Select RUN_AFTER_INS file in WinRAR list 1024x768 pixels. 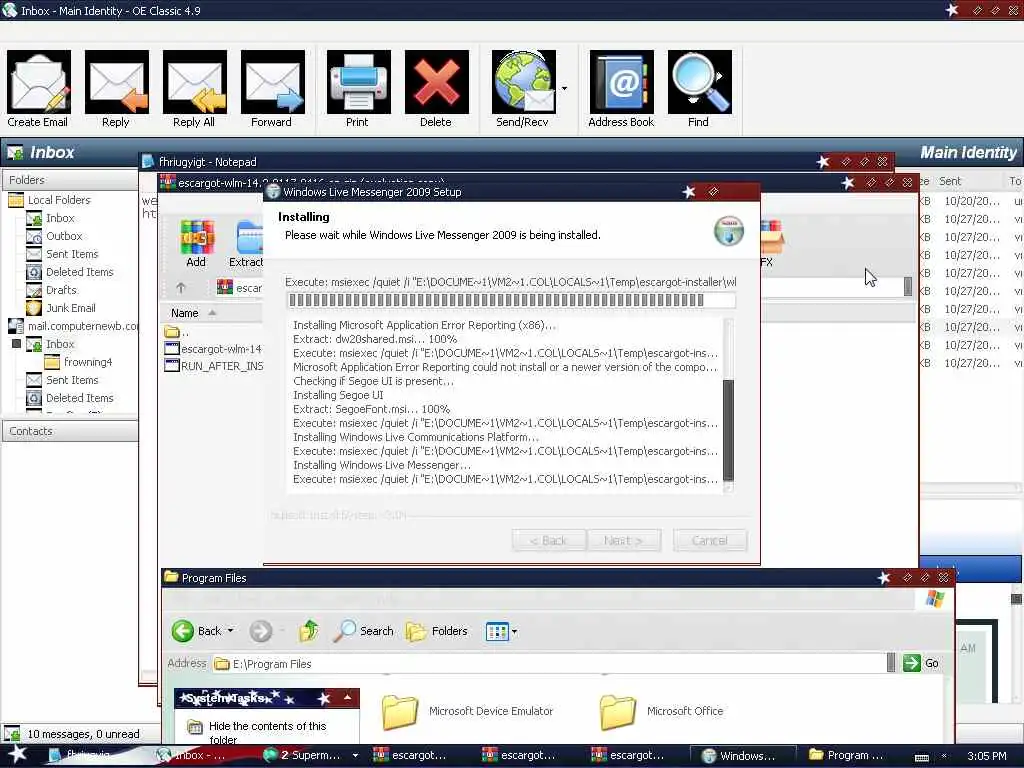coord(213,366)
